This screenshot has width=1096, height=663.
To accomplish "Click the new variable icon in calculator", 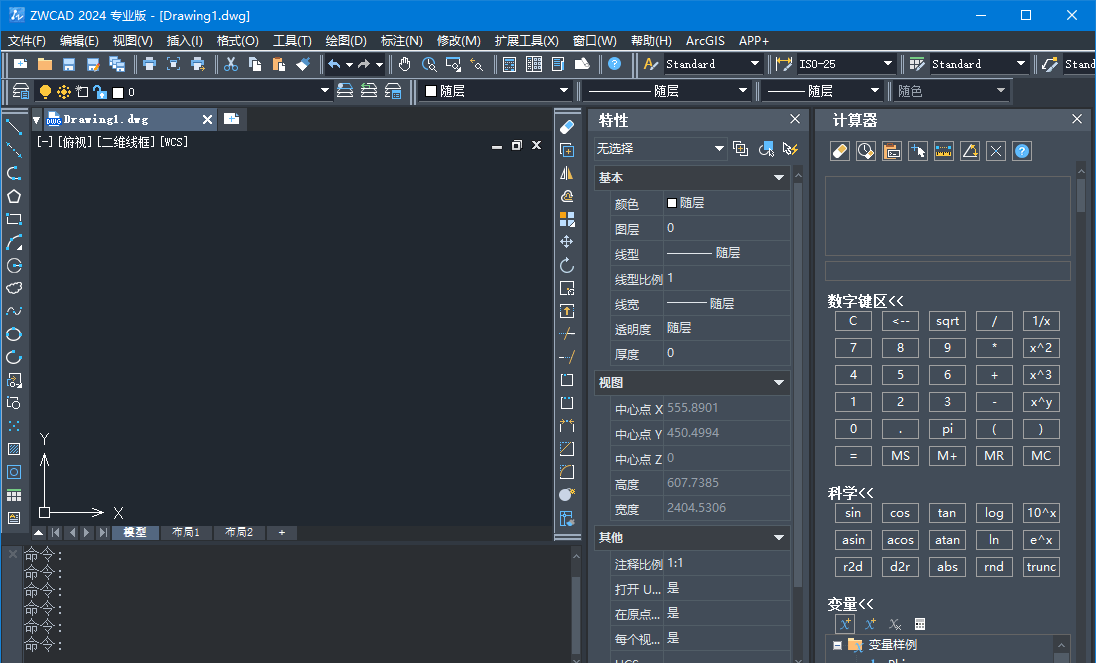I will 844,624.
